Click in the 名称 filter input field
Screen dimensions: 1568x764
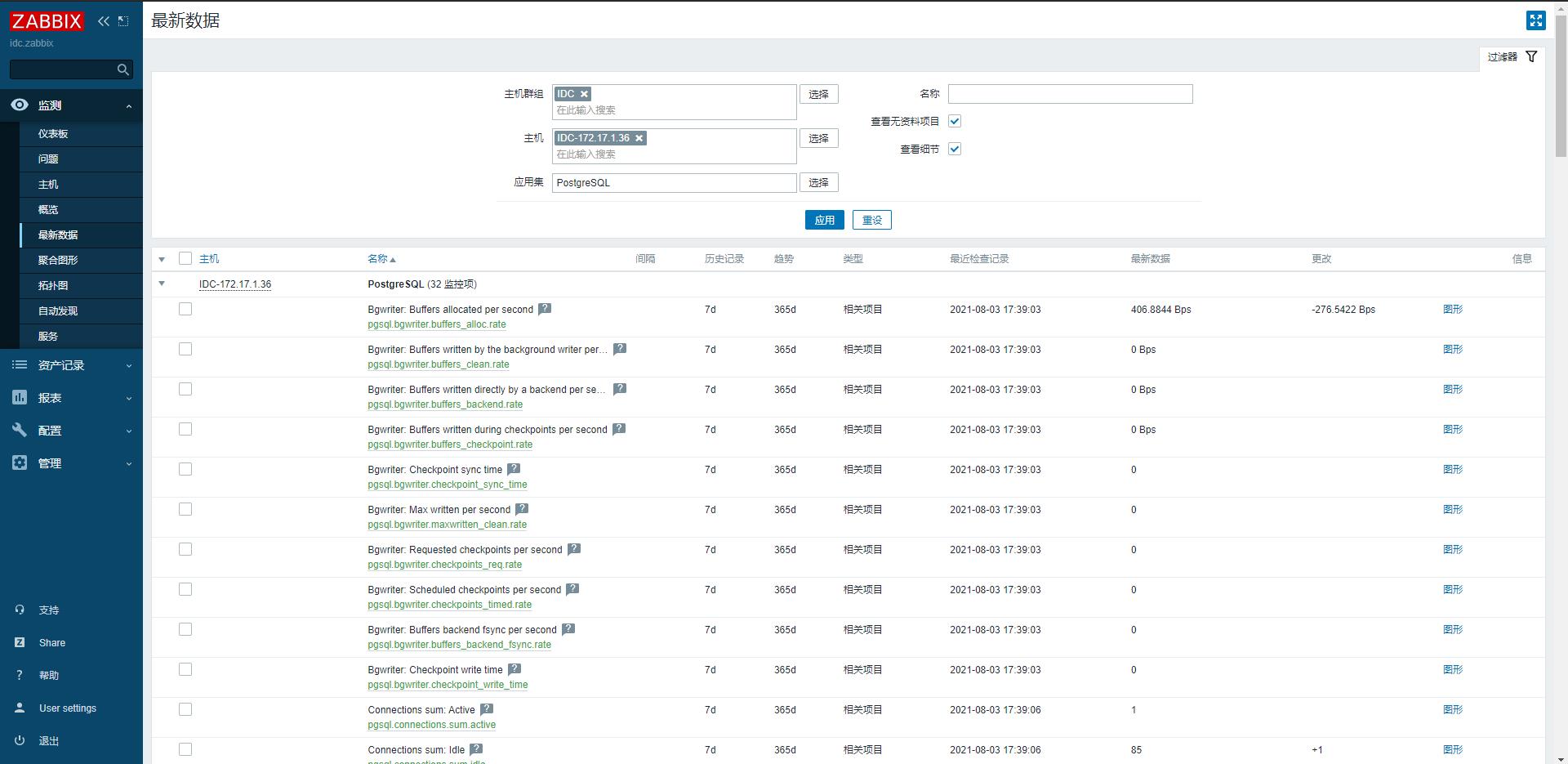1070,94
